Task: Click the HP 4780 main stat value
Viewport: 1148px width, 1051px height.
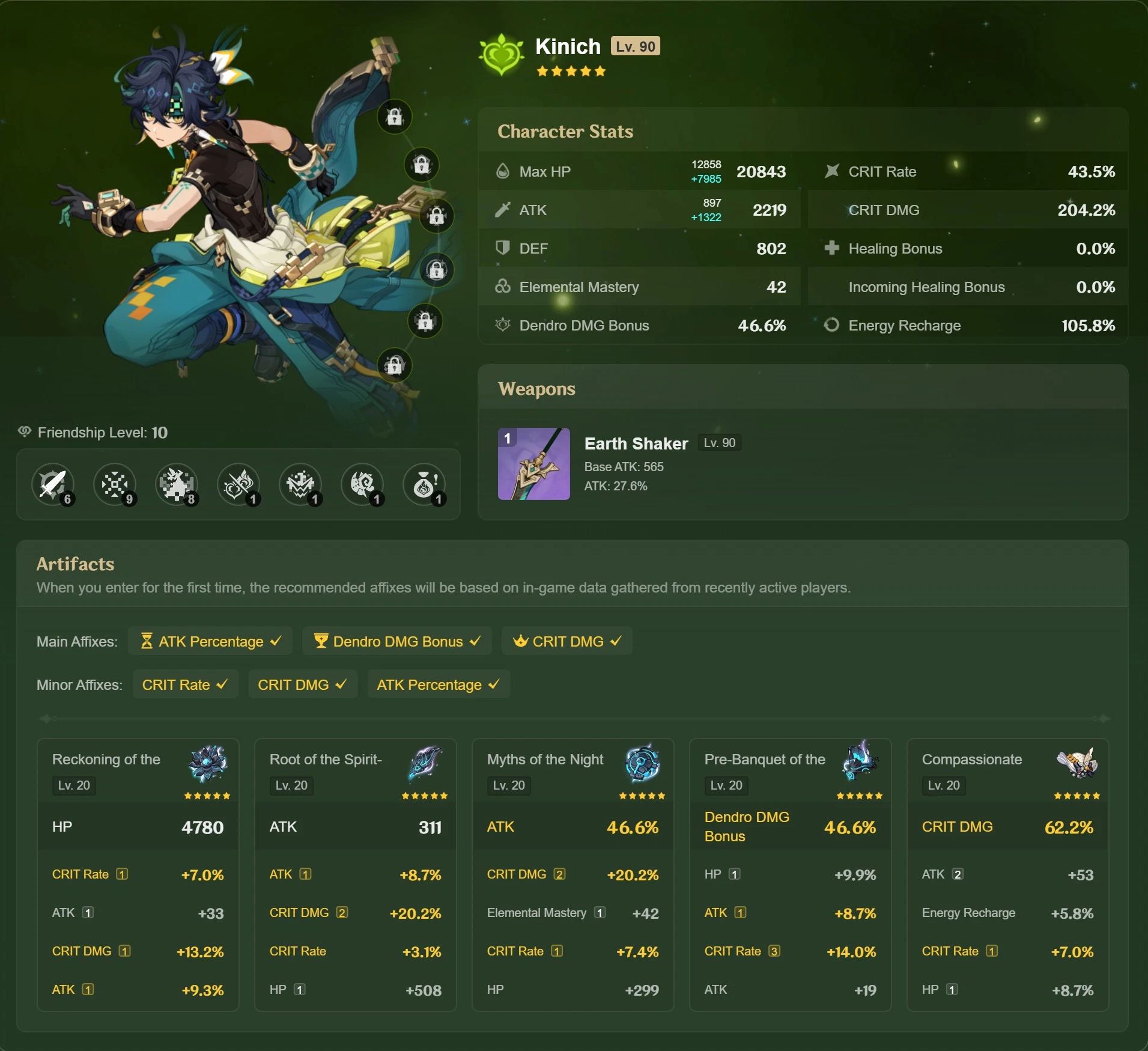Action: pos(202,827)
